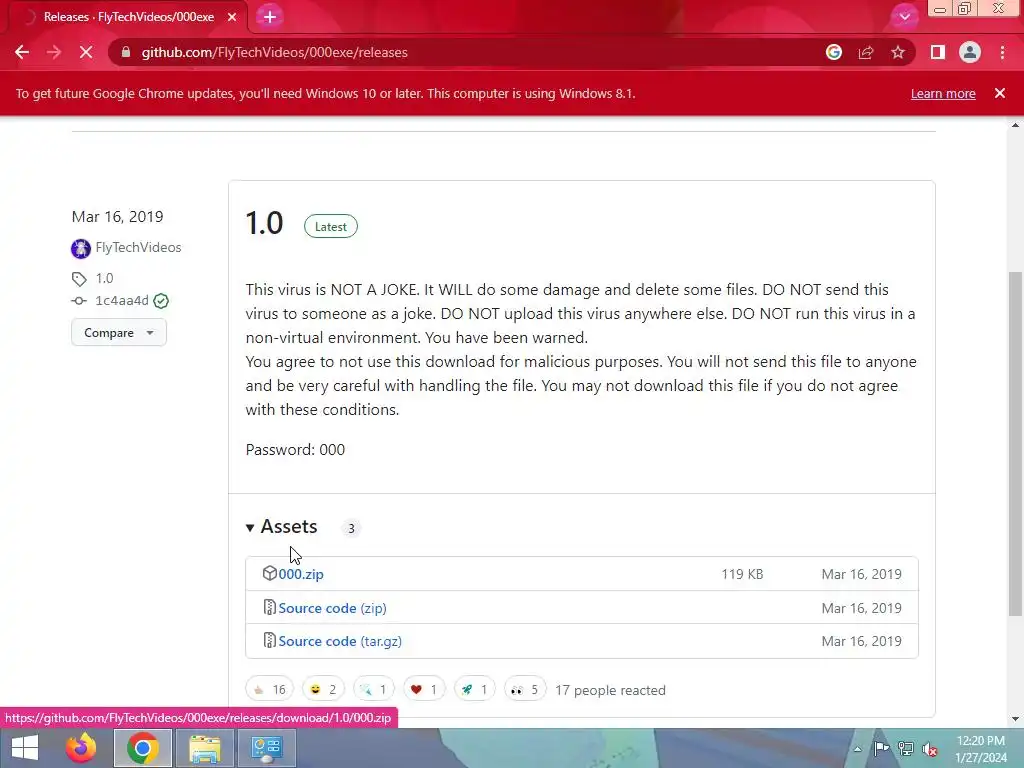Open the Learn more link about updates
1024x768 pixels.
(943, 93)
